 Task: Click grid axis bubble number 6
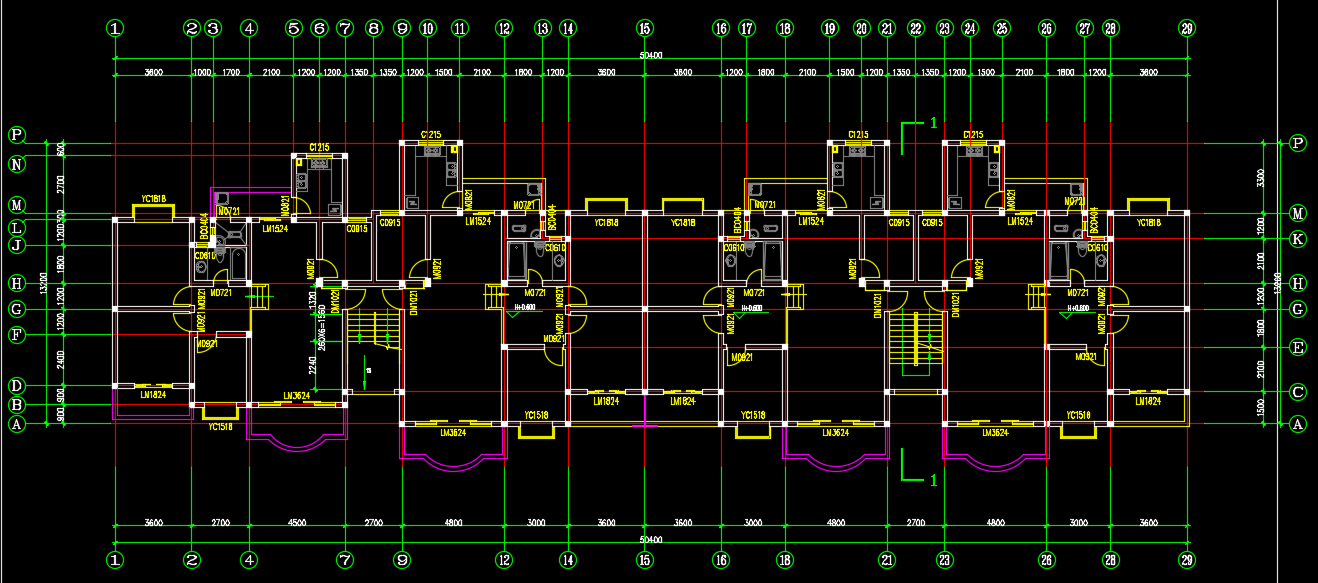coord(319,29)
